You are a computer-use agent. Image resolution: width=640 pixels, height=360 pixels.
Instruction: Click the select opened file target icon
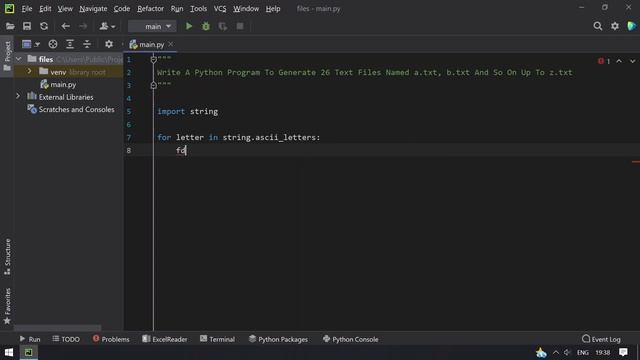coord(53,44)
